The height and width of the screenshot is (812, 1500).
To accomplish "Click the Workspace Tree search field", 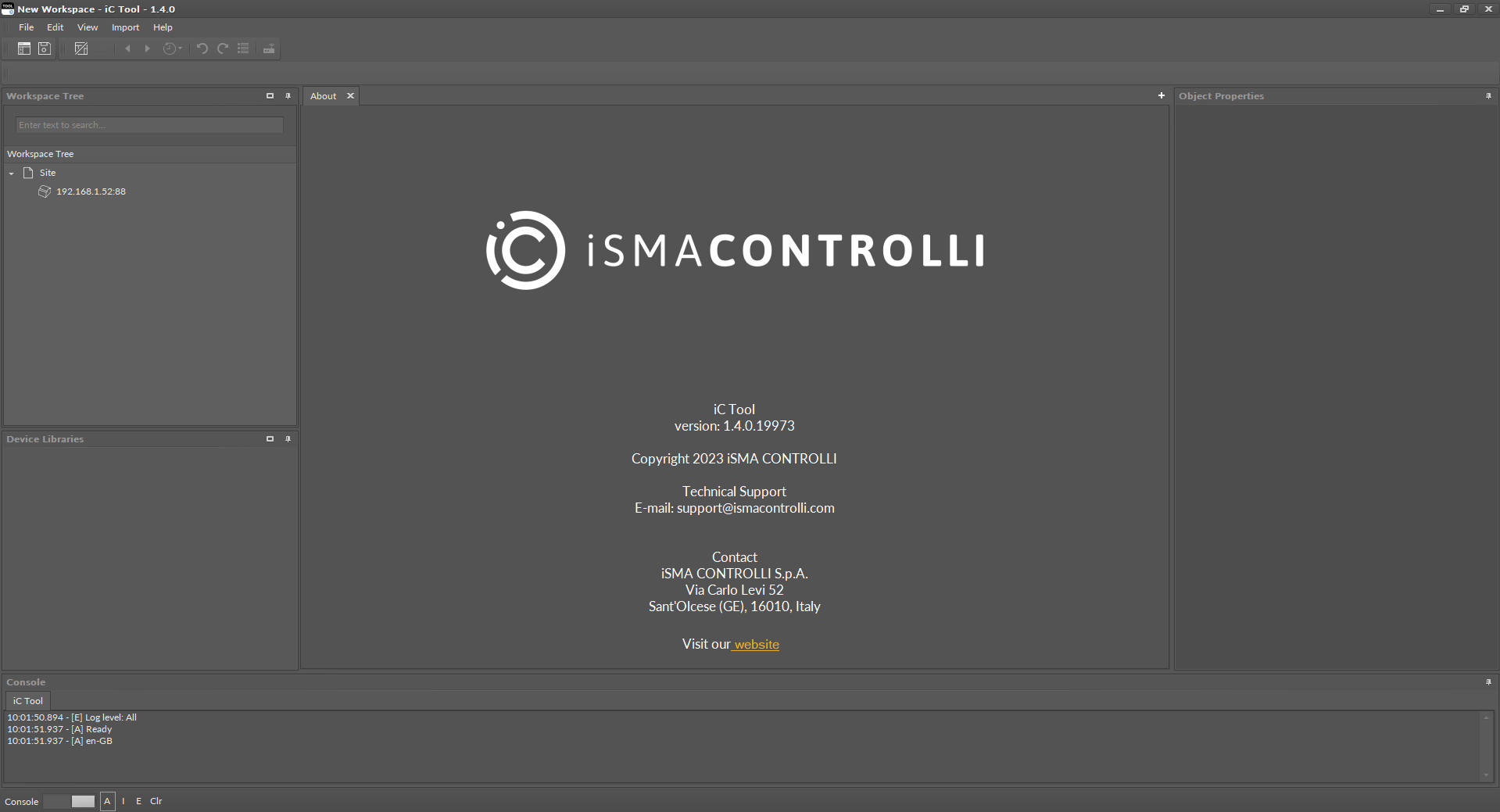I will pos(149,125).
